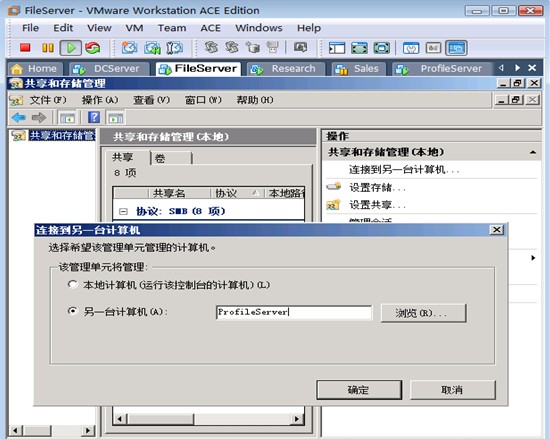550x439 pixels.
Task: Click the share list horizontal scrollbar thumb
Action: click(x=161, y=419)
